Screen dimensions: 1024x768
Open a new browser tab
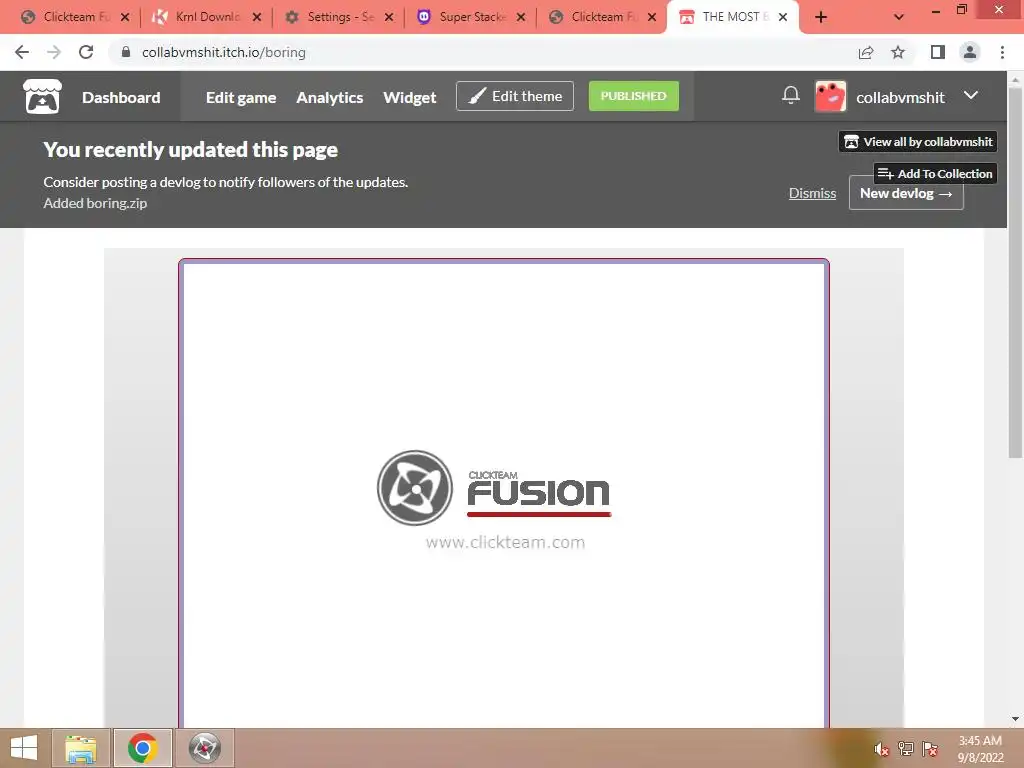tap(821, 18)
